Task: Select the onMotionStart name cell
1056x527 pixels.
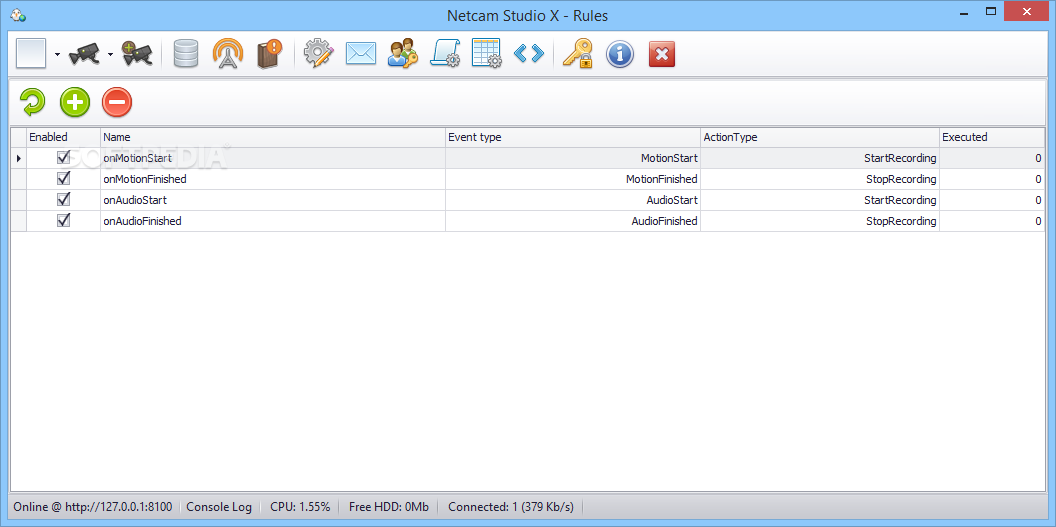Action: (273, 158)
